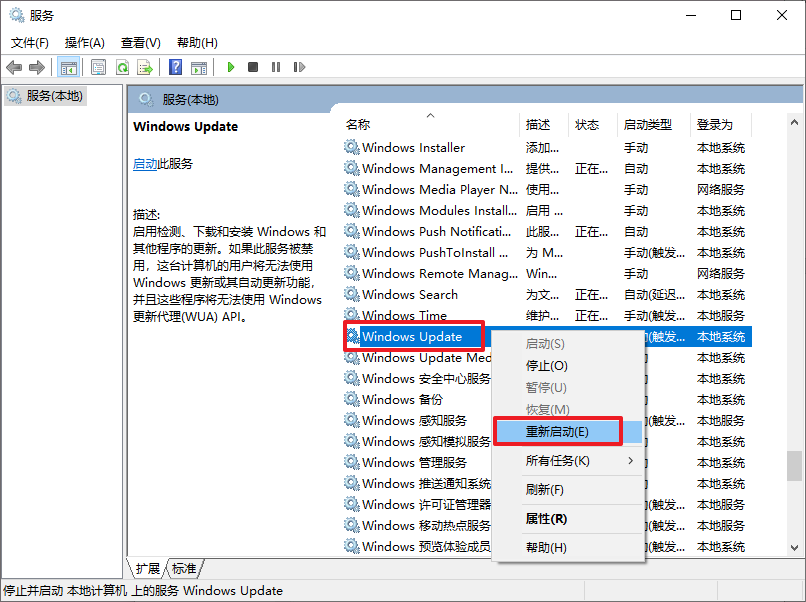
Task: Click the restart service toolbar icon
Action: coord(297,67)
